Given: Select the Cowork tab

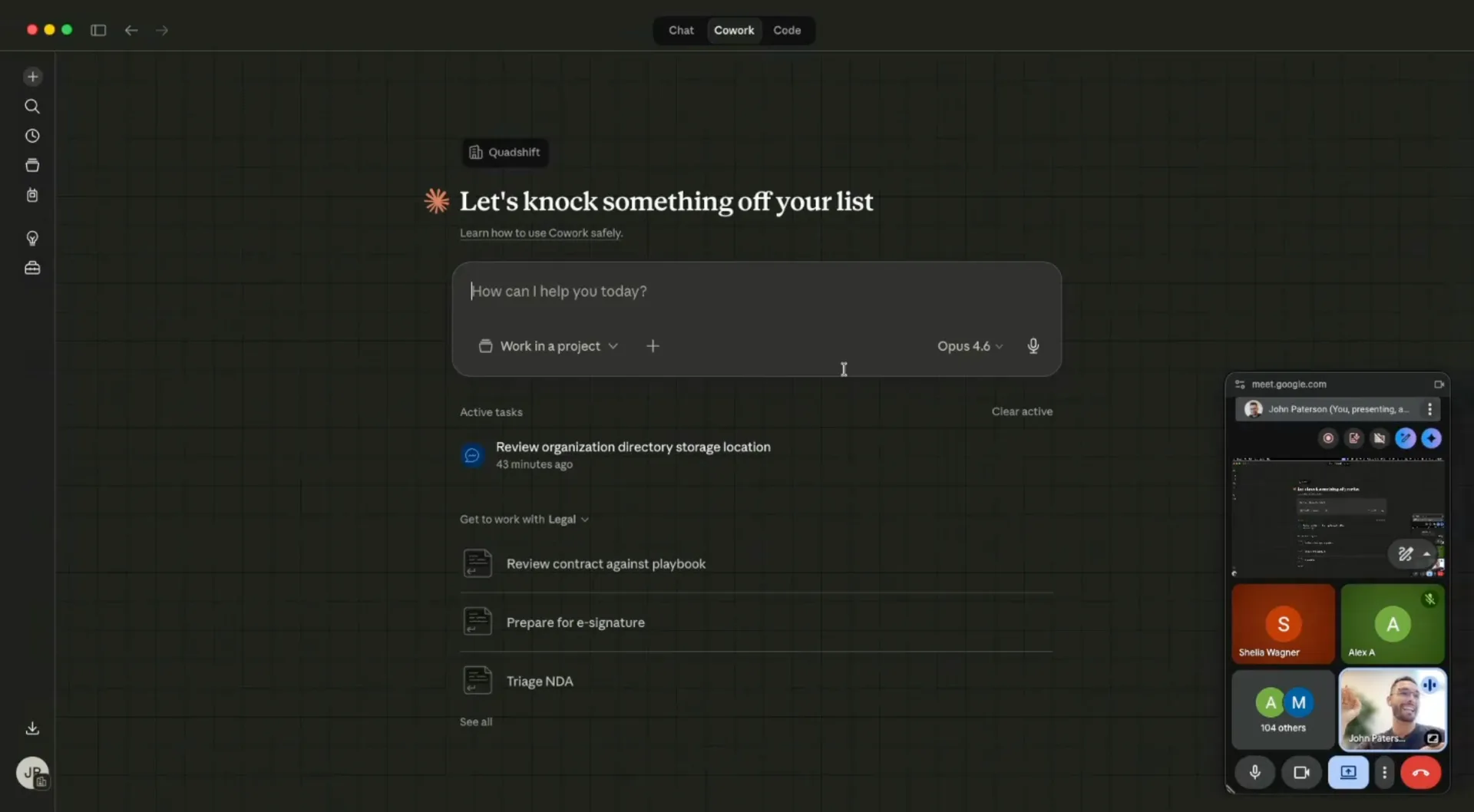Looking at the screenshot, I should [734, 30].
